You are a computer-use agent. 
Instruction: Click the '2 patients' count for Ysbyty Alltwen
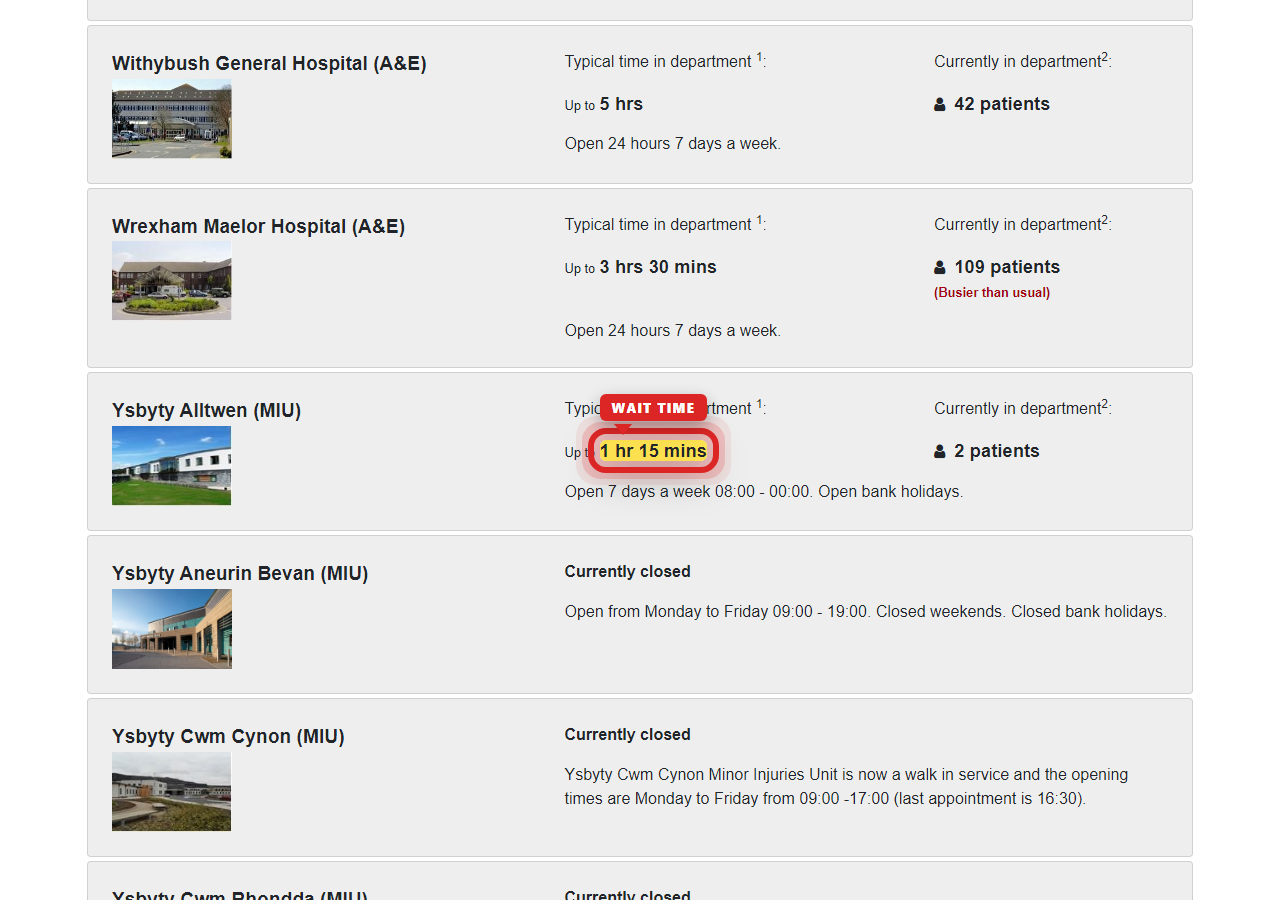pyautogui.click(x=997, y=451)
